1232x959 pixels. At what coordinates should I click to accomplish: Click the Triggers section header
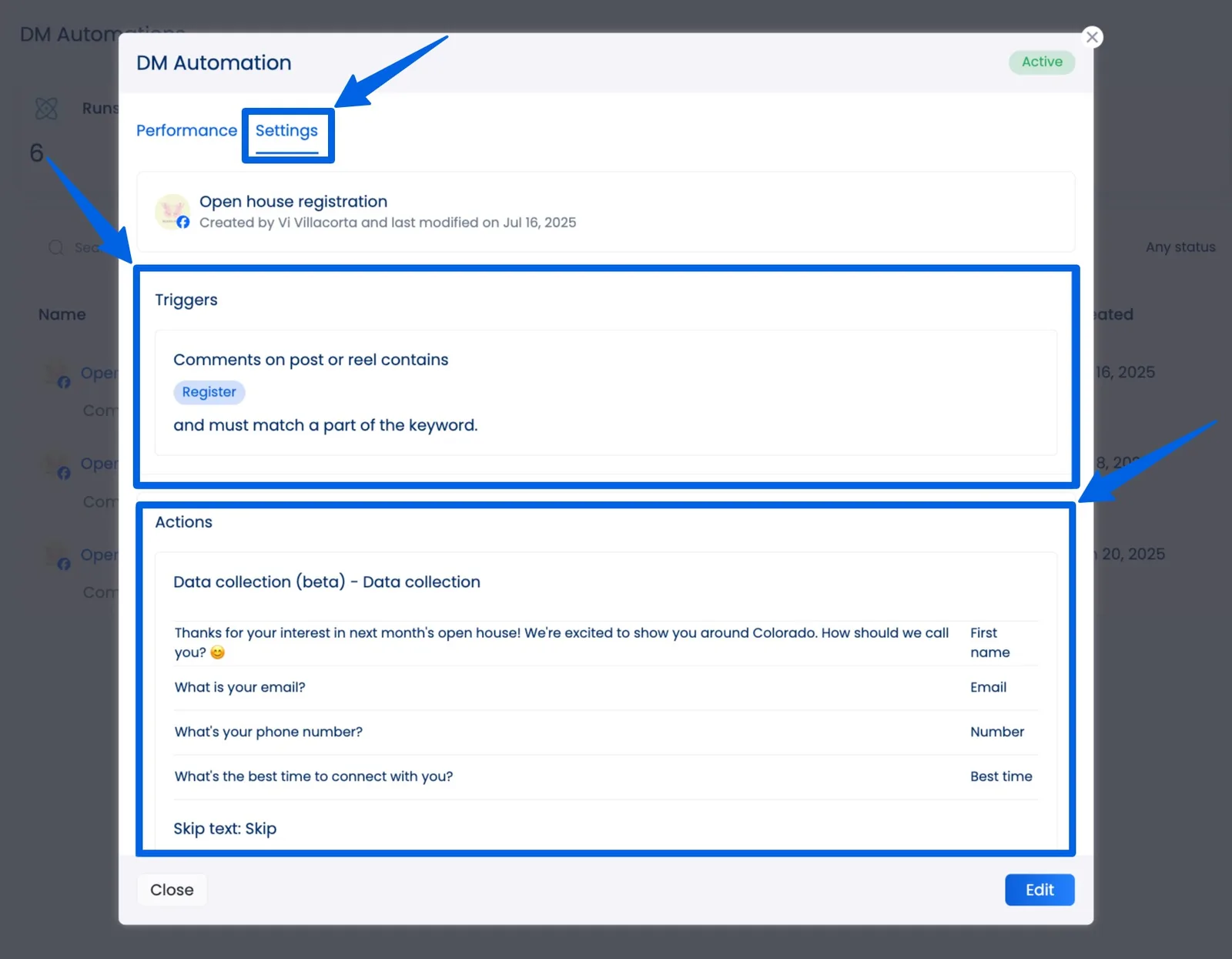pyautogui.click(x=186, y=300)
